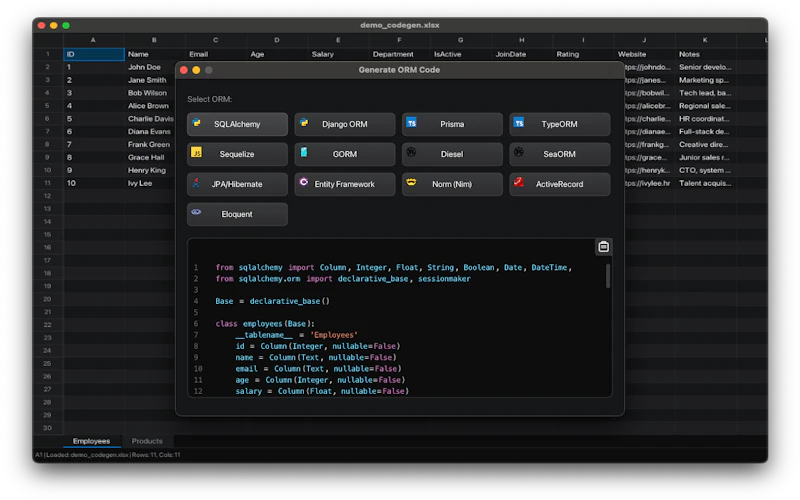Click the Notes header cell

coord(706,54)
